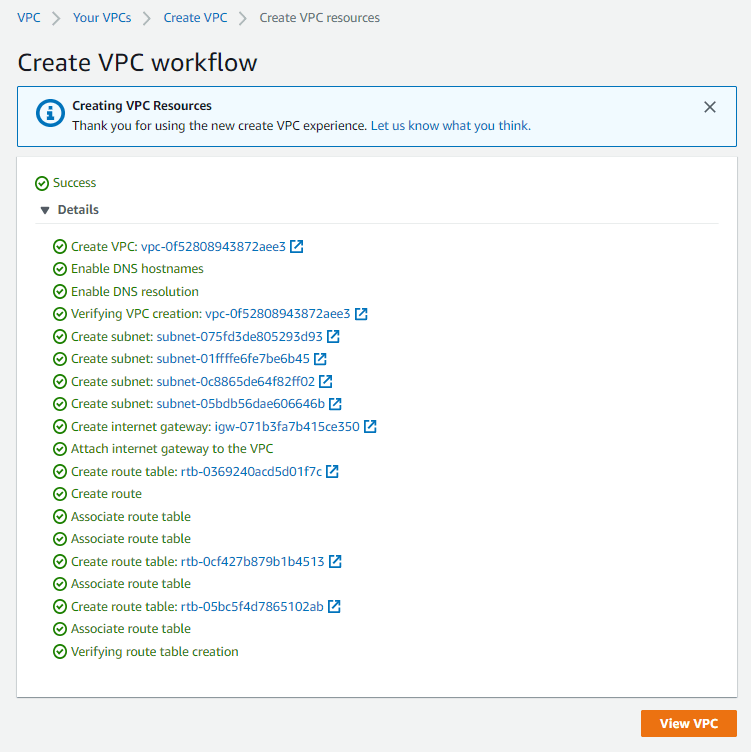Open vpc-0f52808943872aee3 link in Create VPC row
The height and width of the screenshot is (752, 751).
coord(213,247)
